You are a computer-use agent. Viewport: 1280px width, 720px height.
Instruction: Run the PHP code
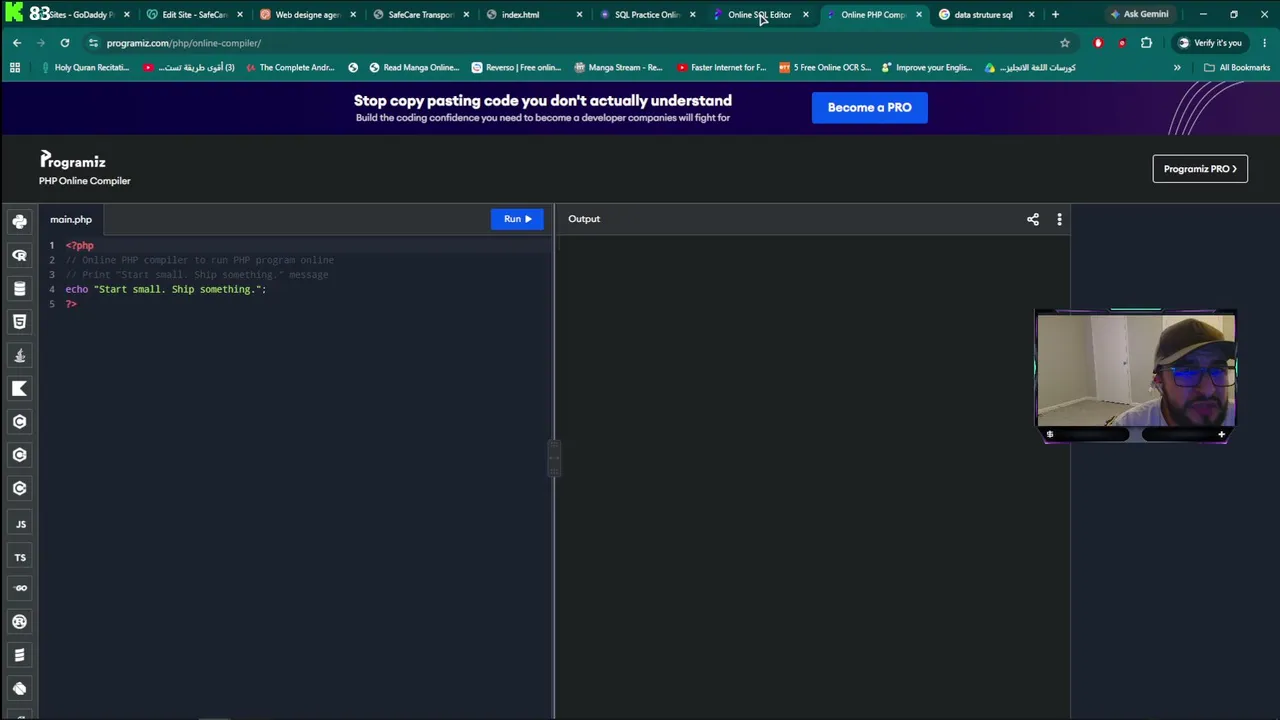click(x=517, y=219)
